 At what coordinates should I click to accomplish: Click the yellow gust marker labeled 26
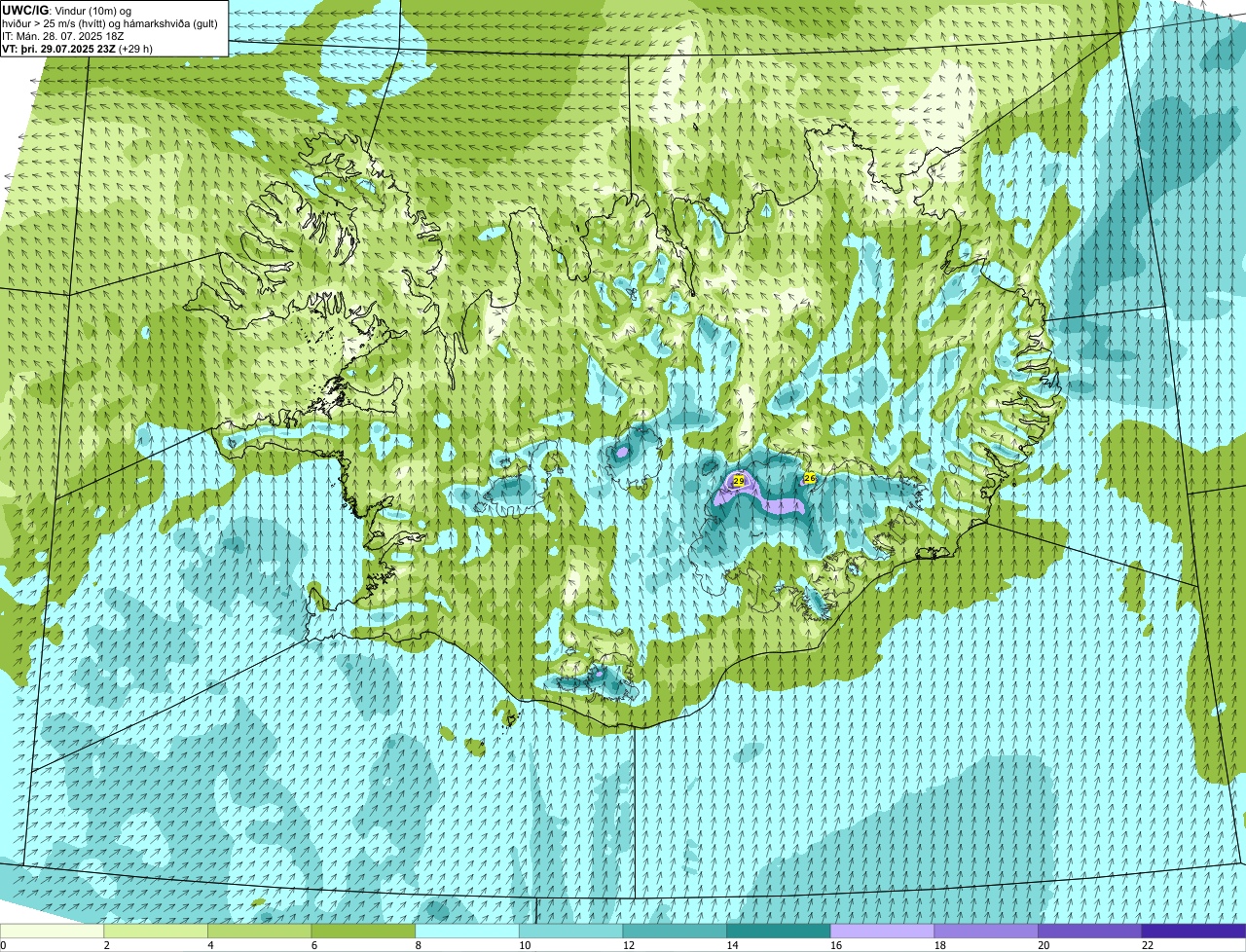point(810,478)
